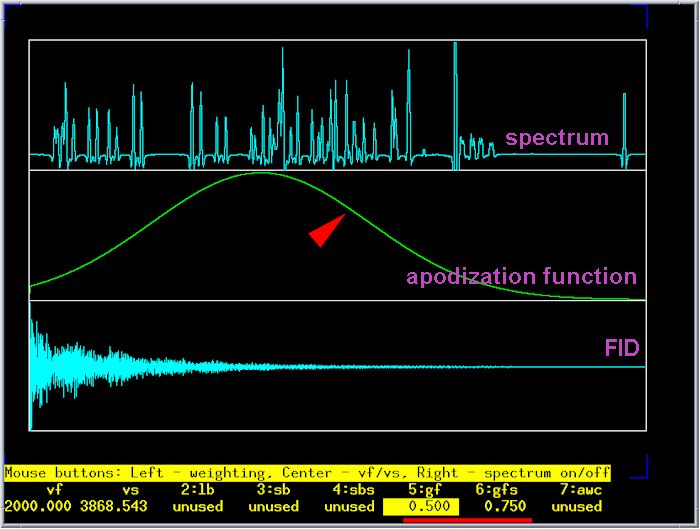Select the 5:gf value field 0.500
The width and height of the screenshot is (700, 529).
[x=421, y=507]
